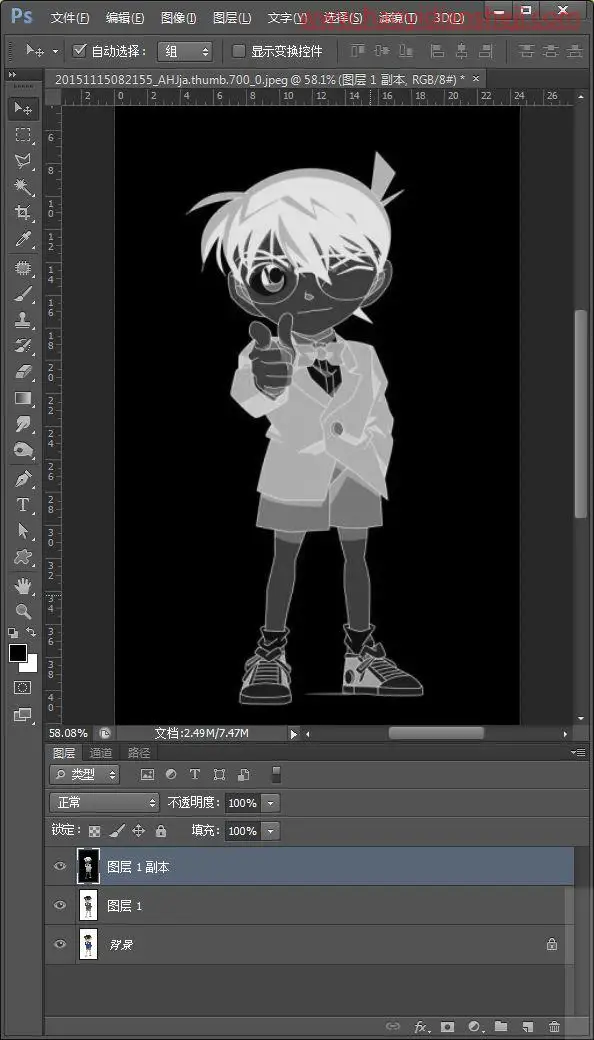
Task: Lock layer position
Action: [x=139, y=830]
